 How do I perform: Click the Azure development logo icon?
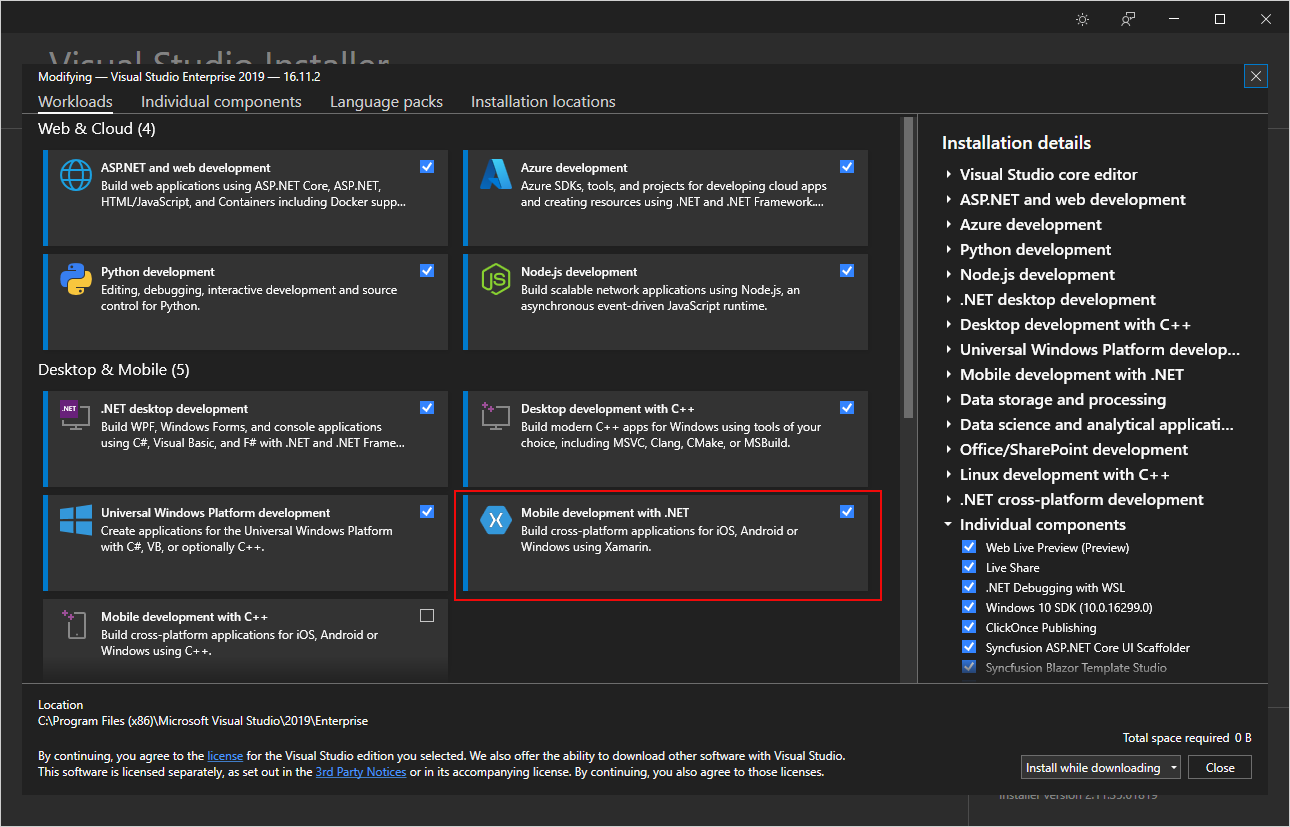click(x=496, y=175)
